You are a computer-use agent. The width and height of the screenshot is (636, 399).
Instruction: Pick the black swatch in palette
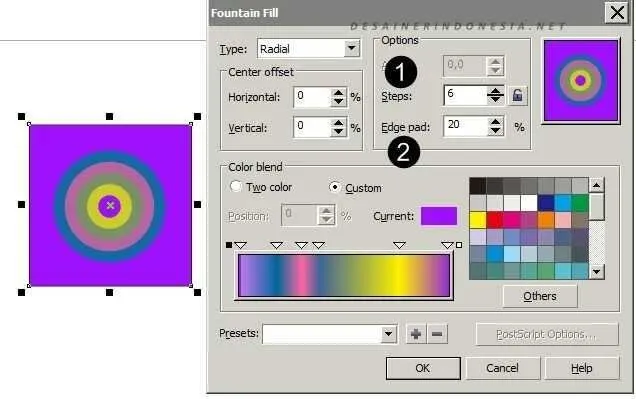point(478,186)
